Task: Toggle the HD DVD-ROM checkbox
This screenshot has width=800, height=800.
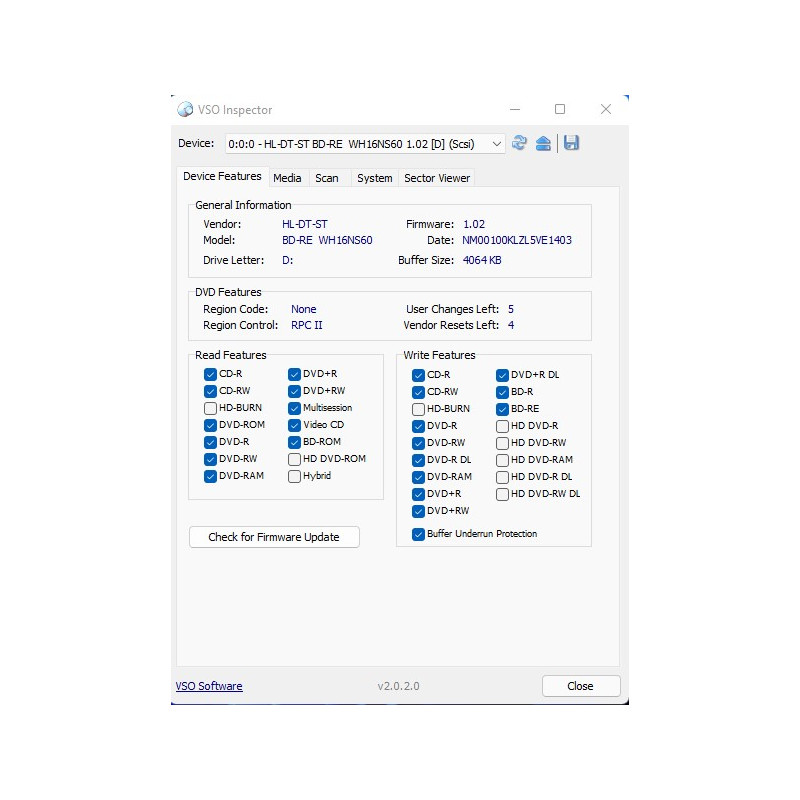Action: point(294,459)
